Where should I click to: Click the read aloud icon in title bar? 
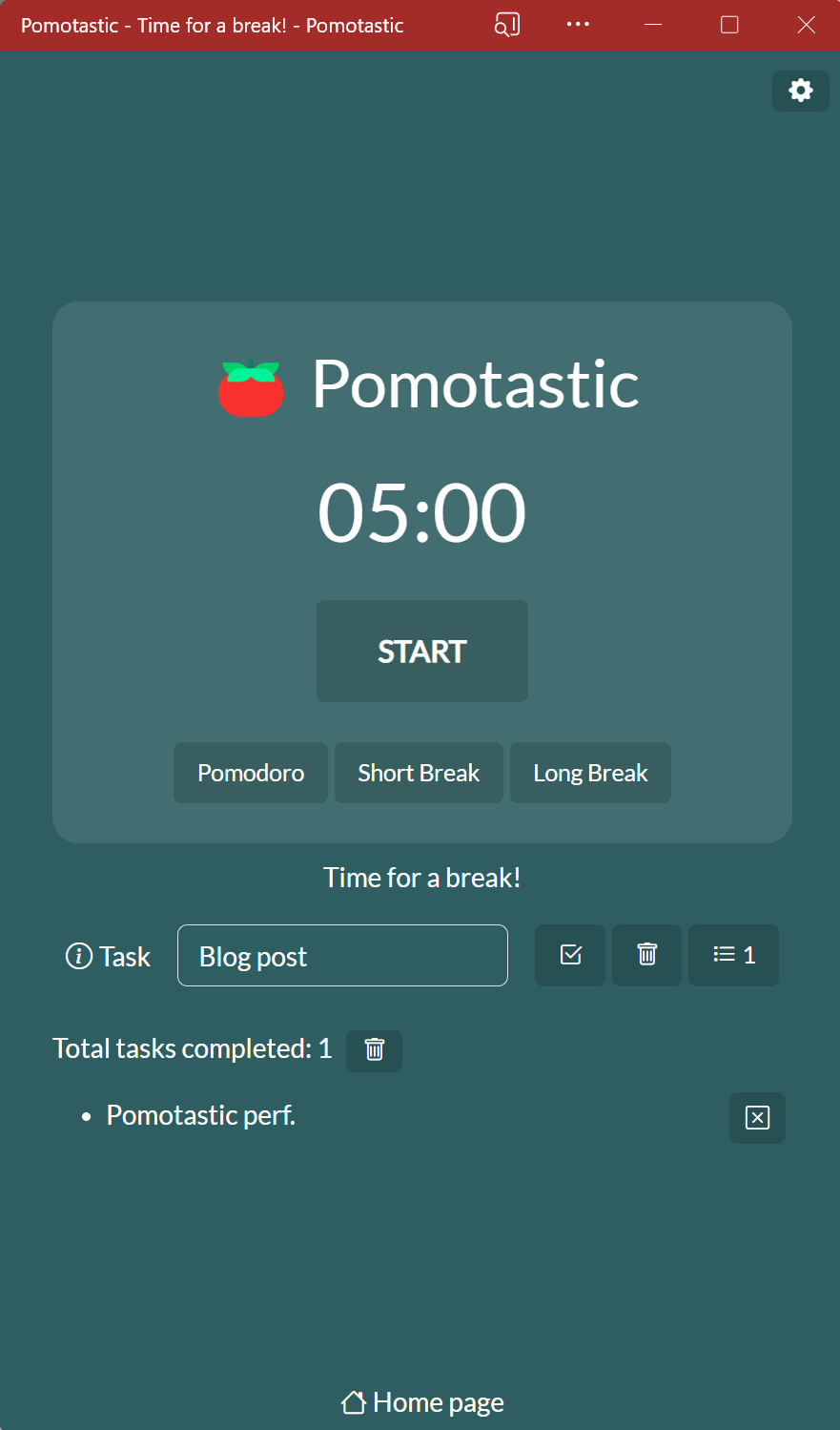(506, 25)
